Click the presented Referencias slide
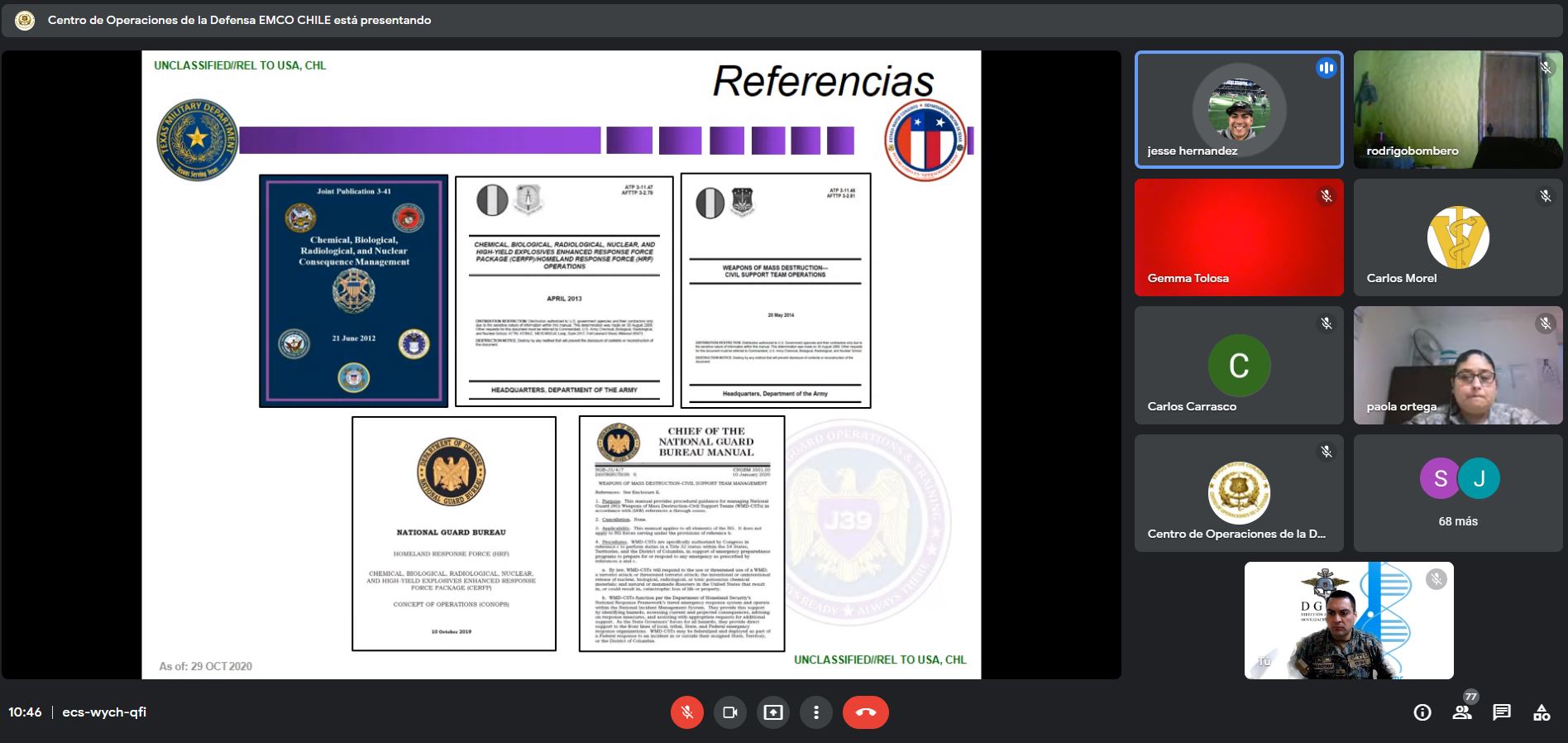This screenshot has height=743, width=1568. coord(561,365)
